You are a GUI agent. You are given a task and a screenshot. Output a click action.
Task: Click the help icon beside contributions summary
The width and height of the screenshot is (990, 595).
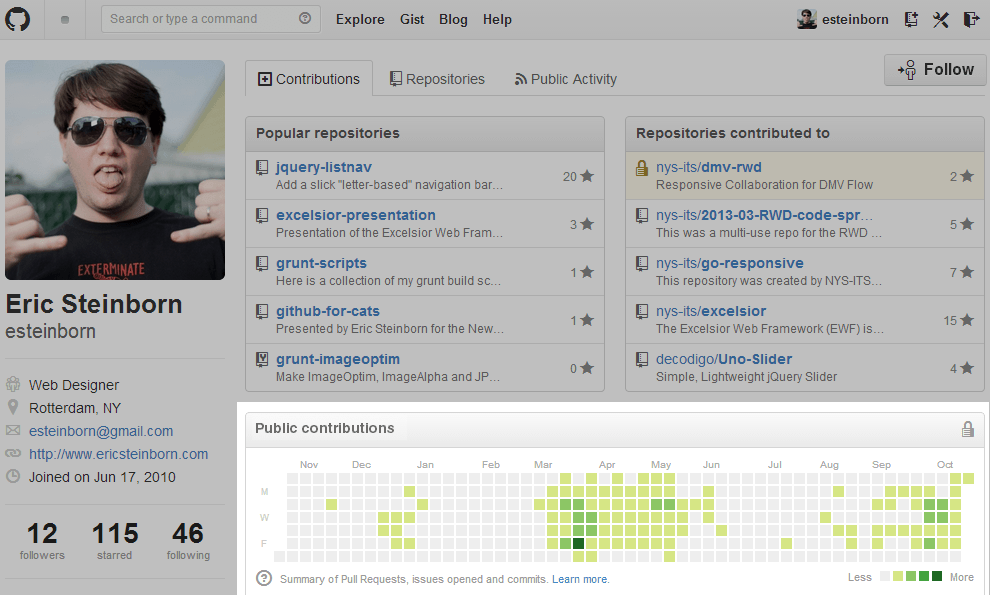click(x=264, y=578)
